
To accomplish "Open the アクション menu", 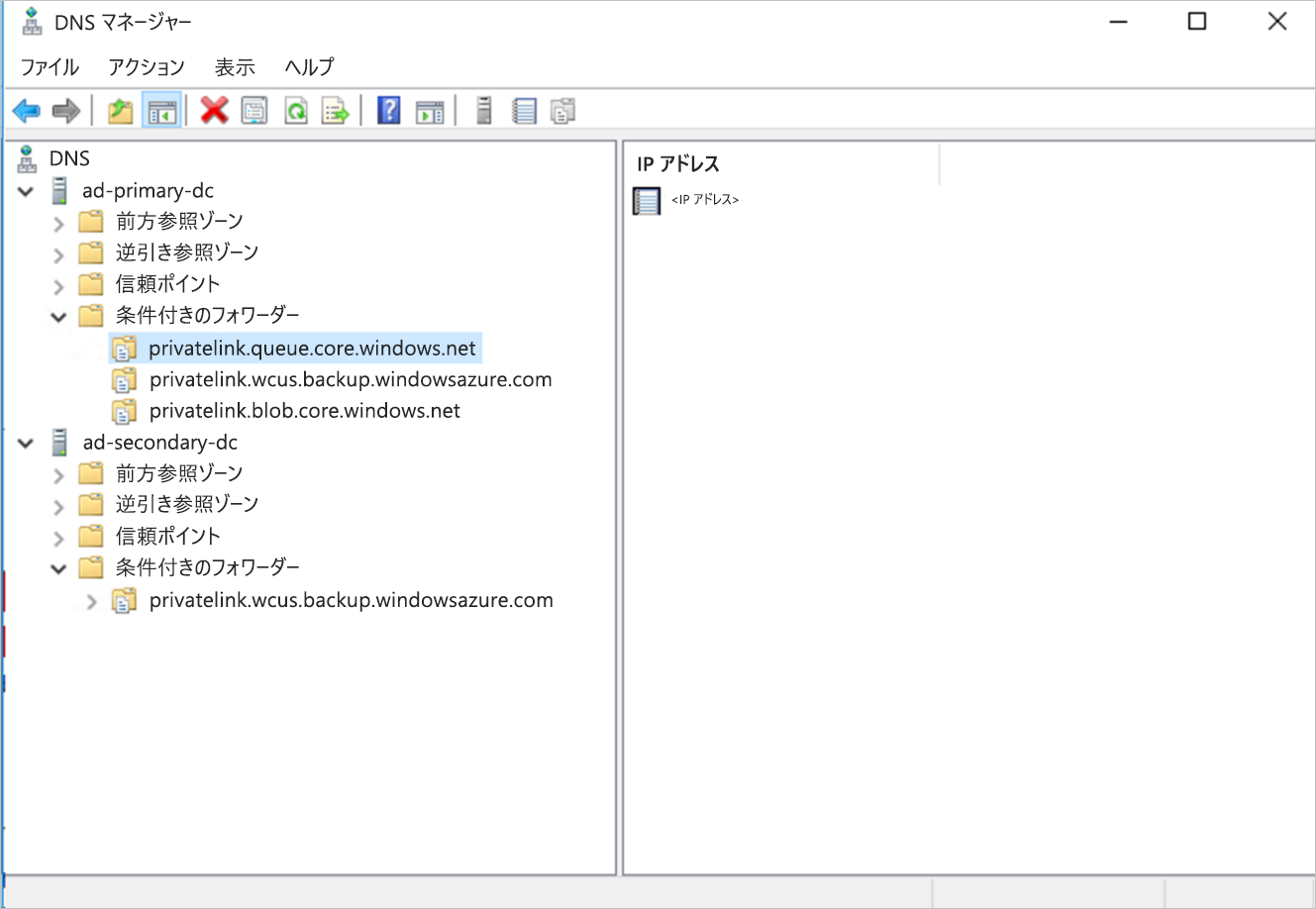I will pos(146,66).
